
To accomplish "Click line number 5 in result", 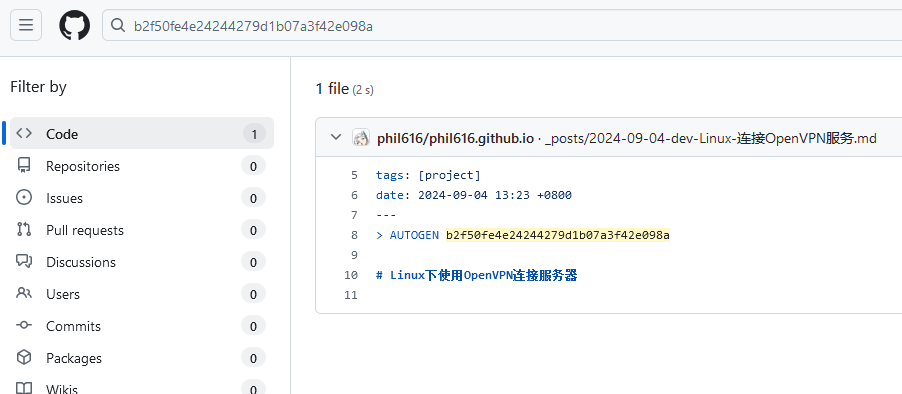I will coord(354,175).
